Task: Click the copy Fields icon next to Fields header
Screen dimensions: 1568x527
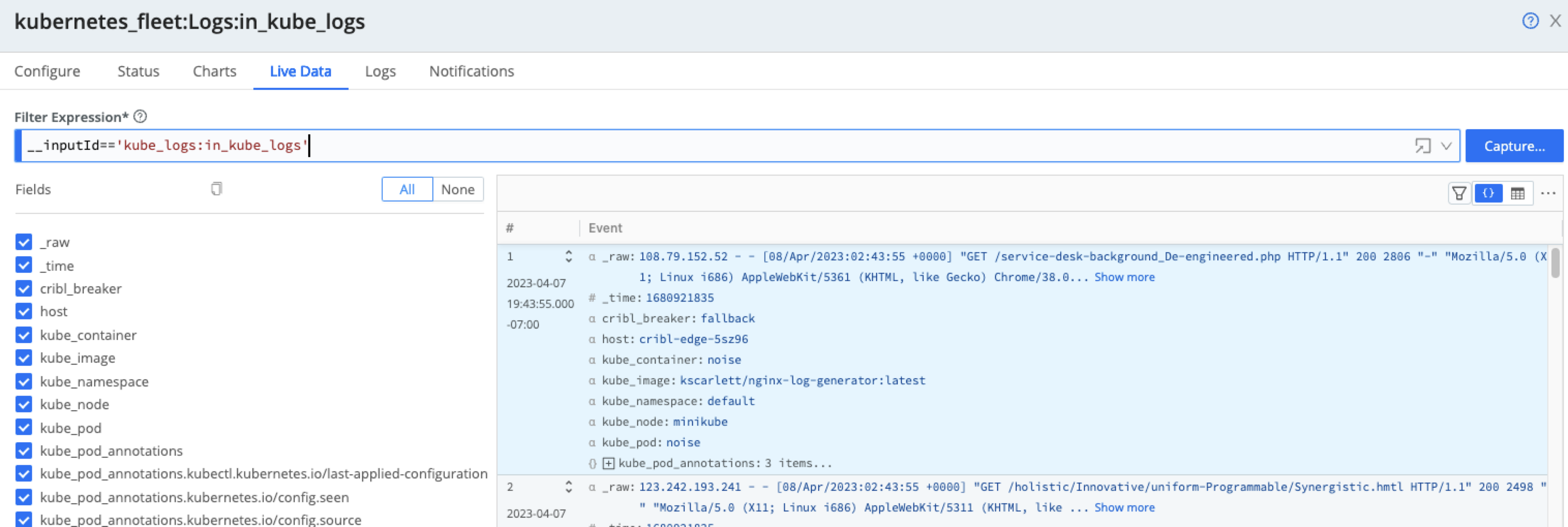Action: point(217,189)
